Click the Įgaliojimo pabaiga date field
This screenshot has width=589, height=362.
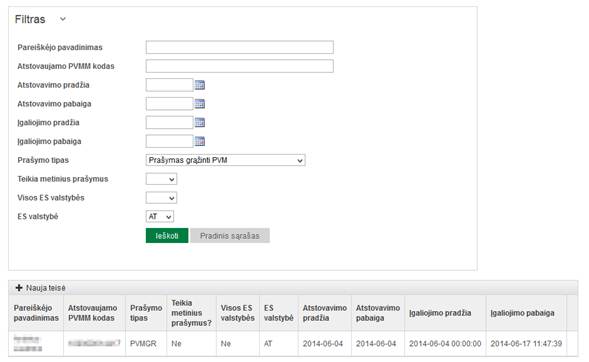(x=169, y=142)
